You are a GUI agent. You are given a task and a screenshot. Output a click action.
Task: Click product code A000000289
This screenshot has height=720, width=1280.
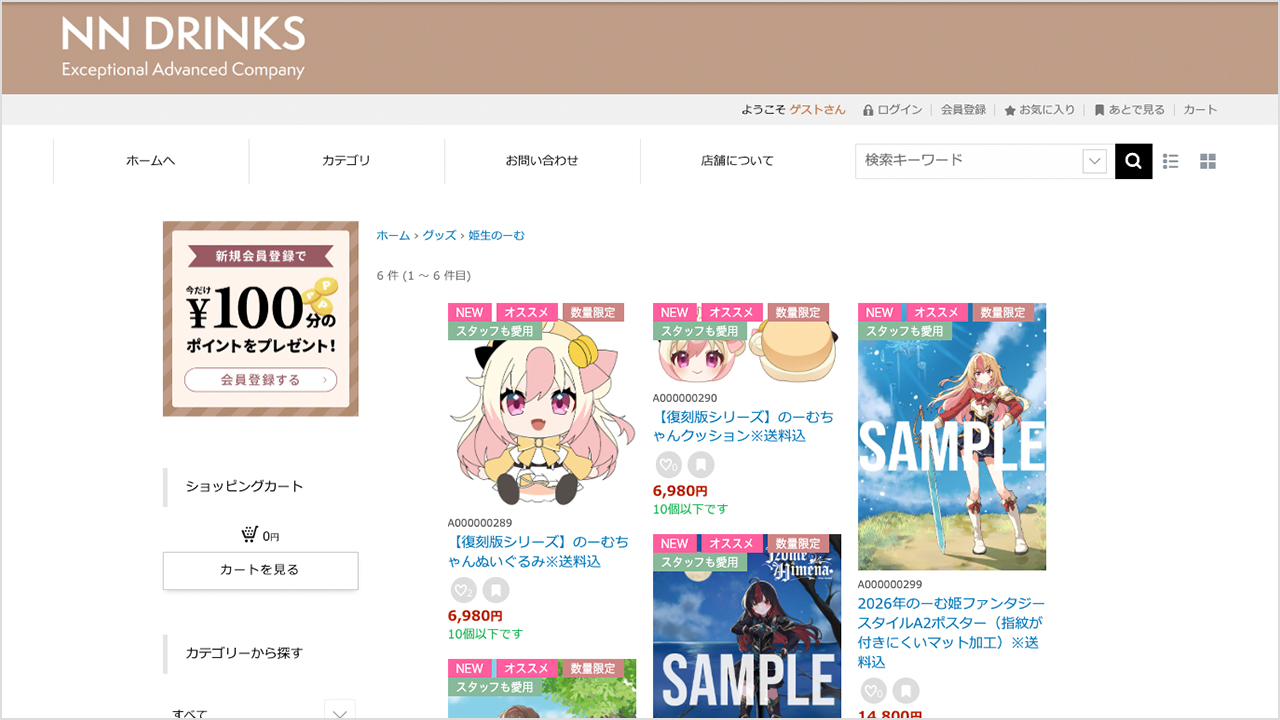pyautogui.click(x=479, y=523)
